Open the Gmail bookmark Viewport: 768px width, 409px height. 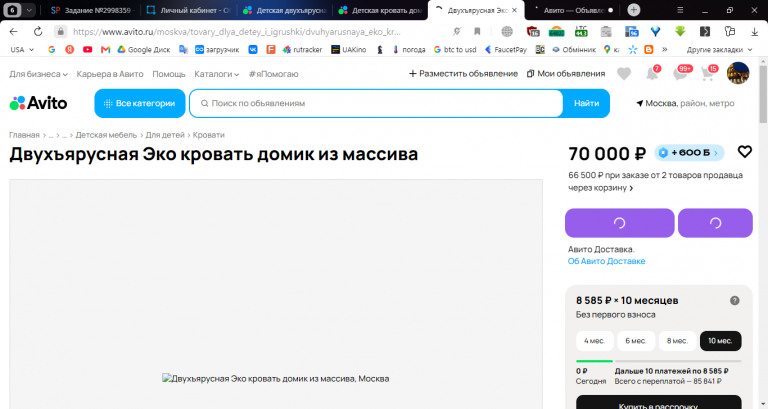coord(105,49)
